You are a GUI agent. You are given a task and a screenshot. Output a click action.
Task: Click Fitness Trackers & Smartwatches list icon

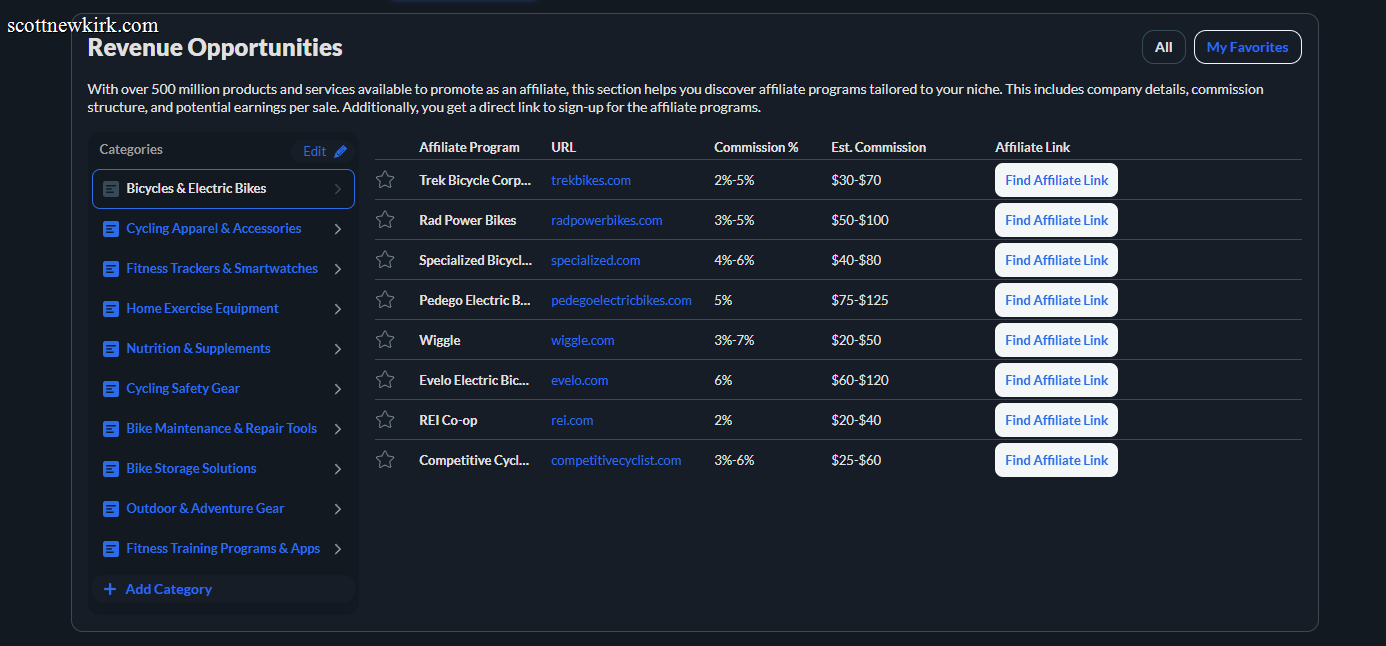pyautogui.click(x=111, y=269)
